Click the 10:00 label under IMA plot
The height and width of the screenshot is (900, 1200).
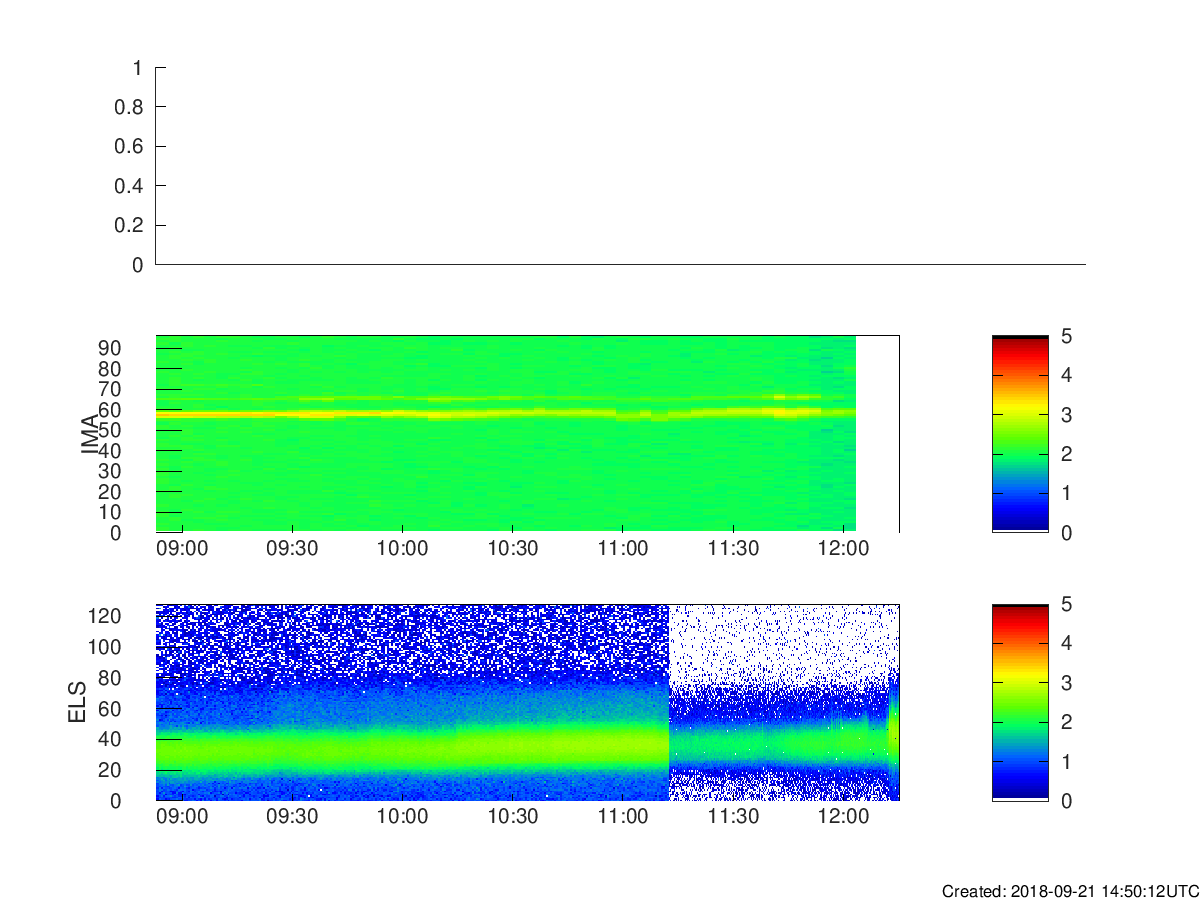point(402,549)
